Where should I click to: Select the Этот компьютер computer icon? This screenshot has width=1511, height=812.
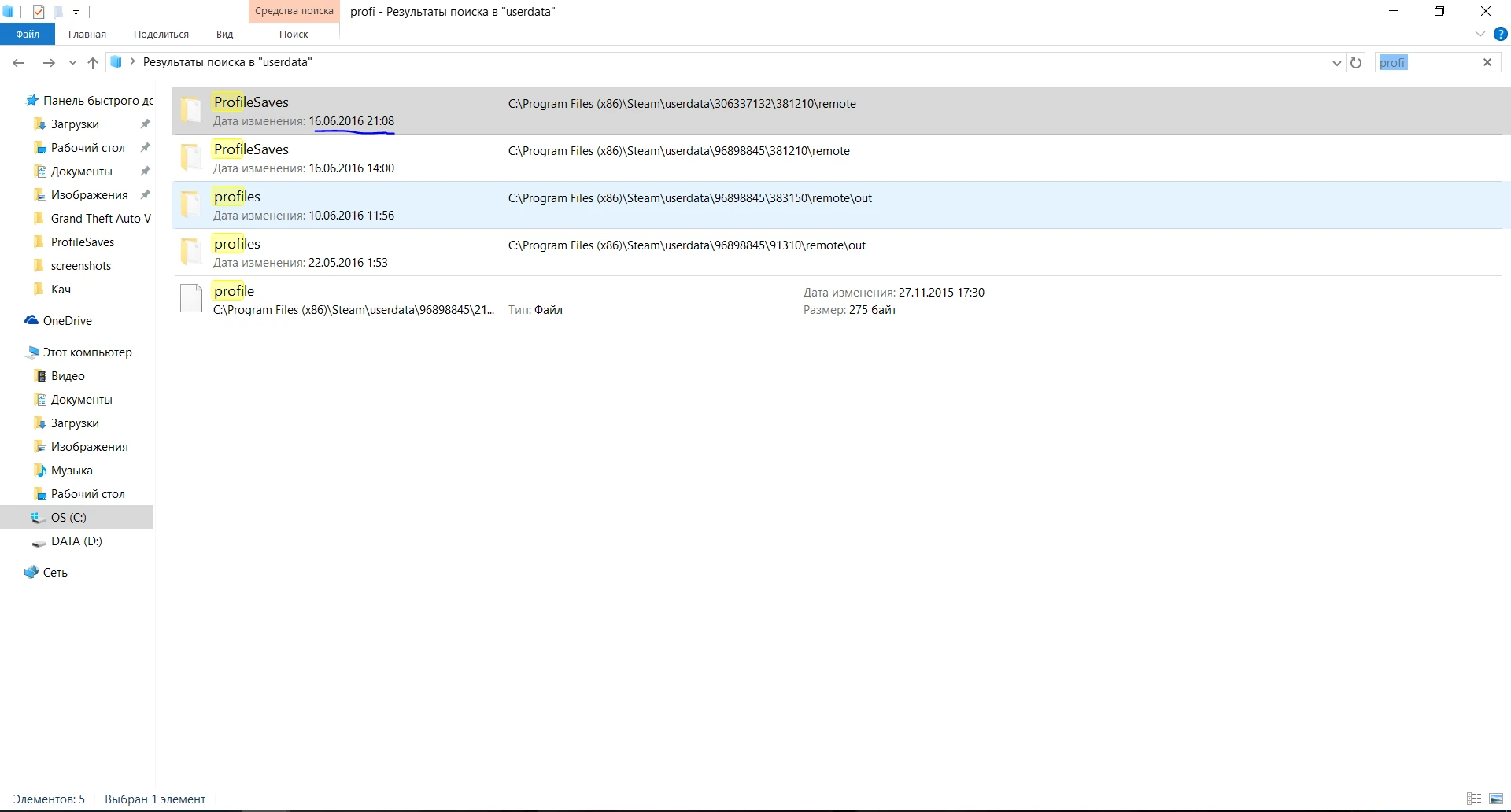point(32,352)
